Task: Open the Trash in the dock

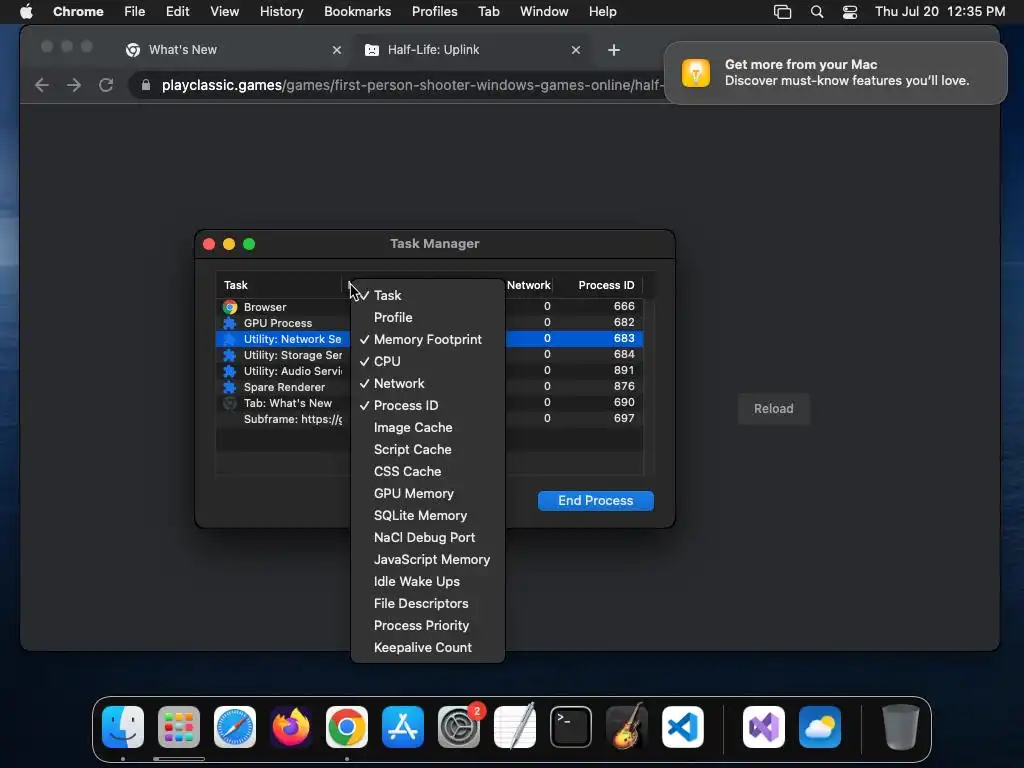Action: (x=901, y=727)
